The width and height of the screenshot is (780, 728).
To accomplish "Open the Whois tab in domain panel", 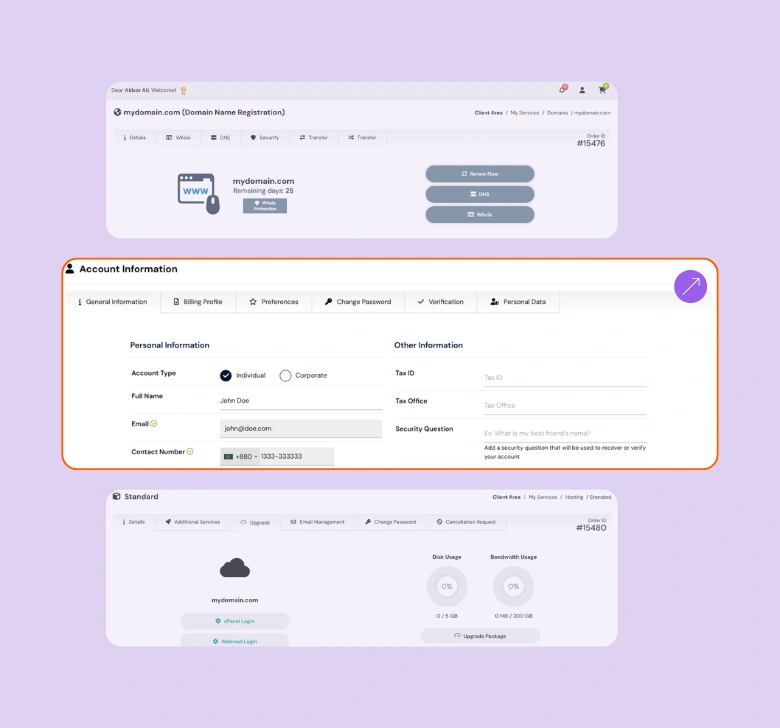I will tap(178, 137).
